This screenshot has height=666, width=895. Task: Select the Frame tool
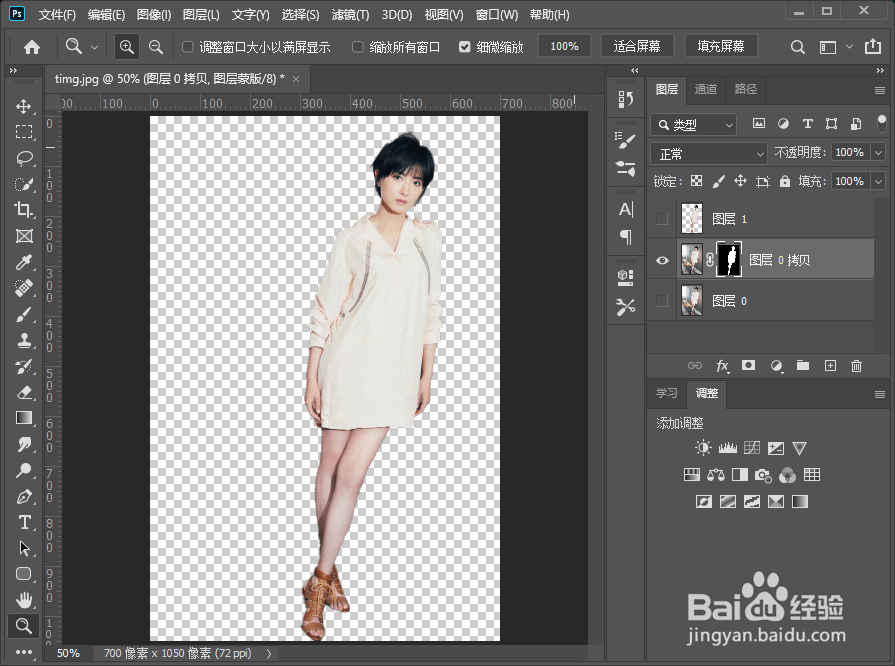pyautogui.click(x=23, y=236)
